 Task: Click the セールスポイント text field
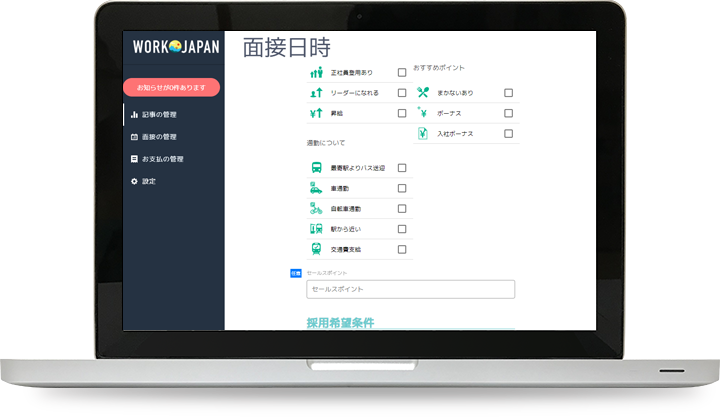(x=410, y=289)
